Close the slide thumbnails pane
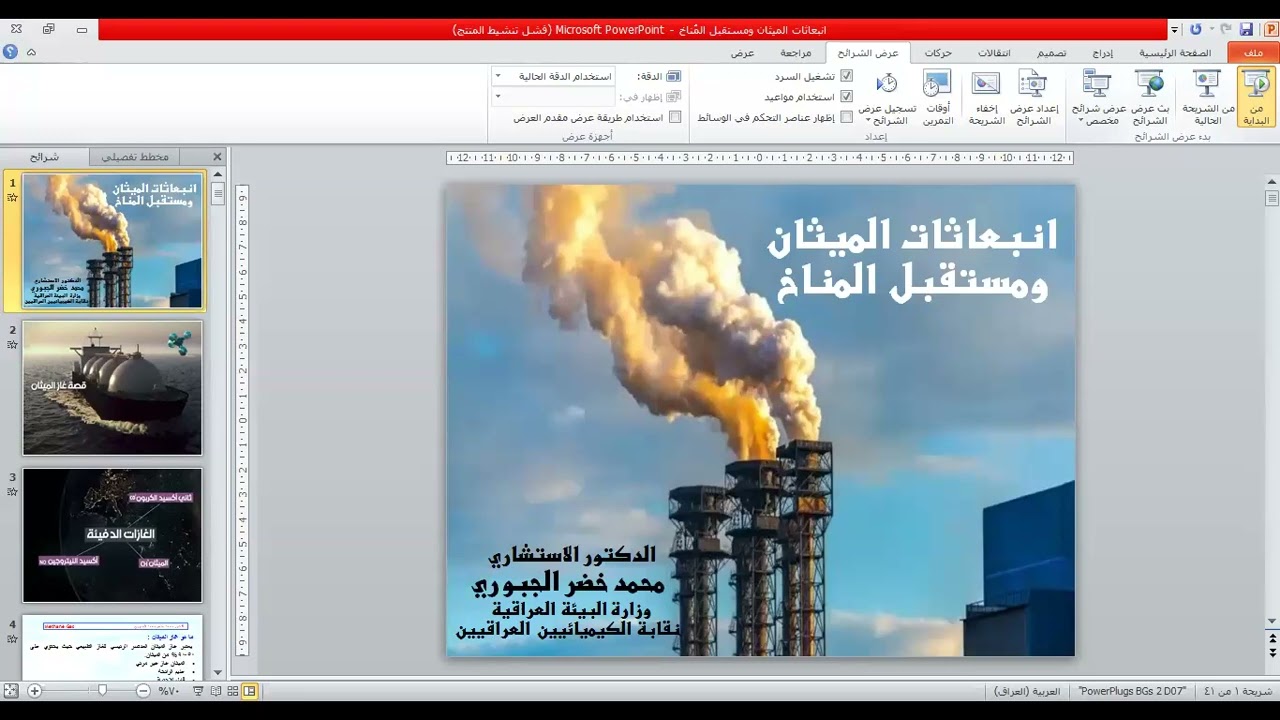 pyautogui.click(x=217, y=157)
